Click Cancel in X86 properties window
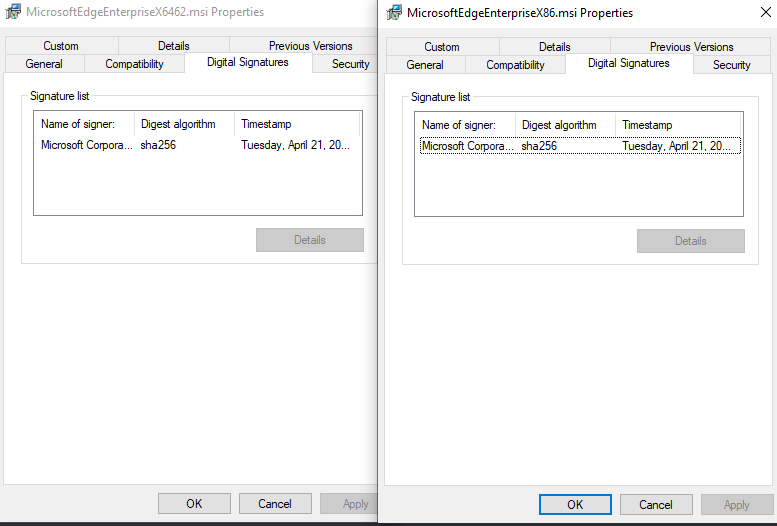The width and height of the screenshot is (777, 526). (x=656, y=505)
